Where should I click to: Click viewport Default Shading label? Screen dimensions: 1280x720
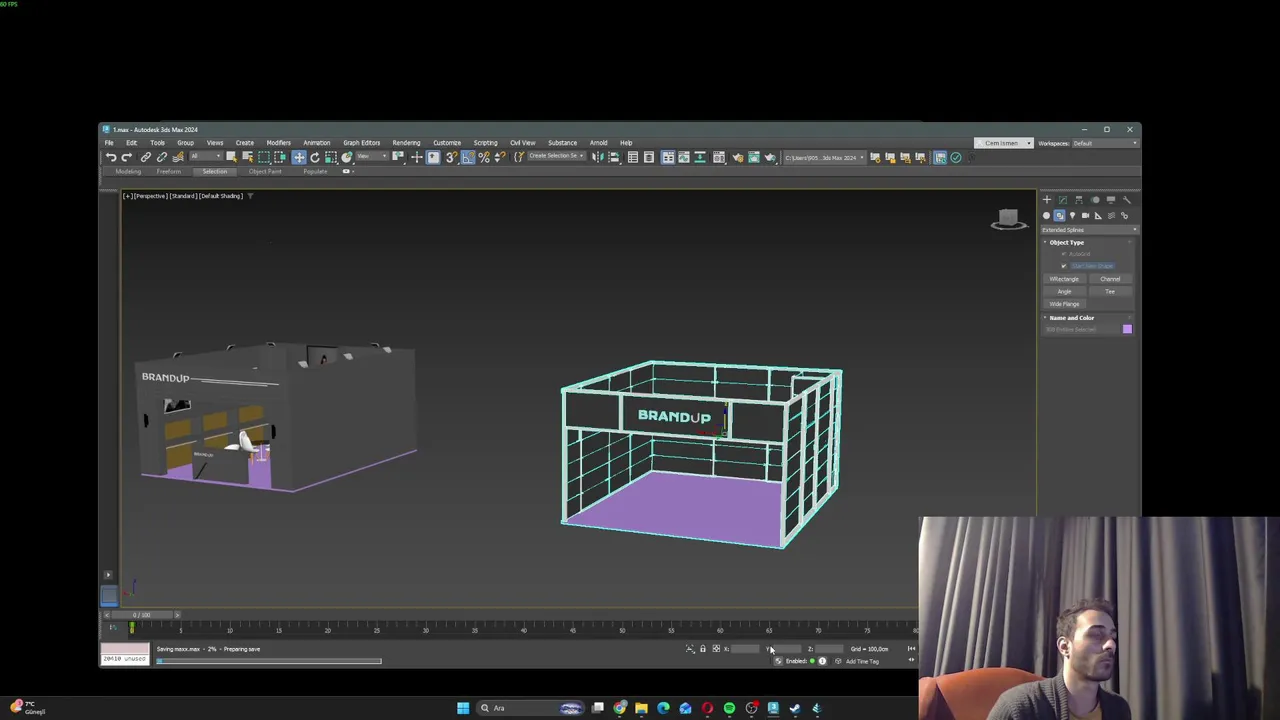click(x=221, y=196)
